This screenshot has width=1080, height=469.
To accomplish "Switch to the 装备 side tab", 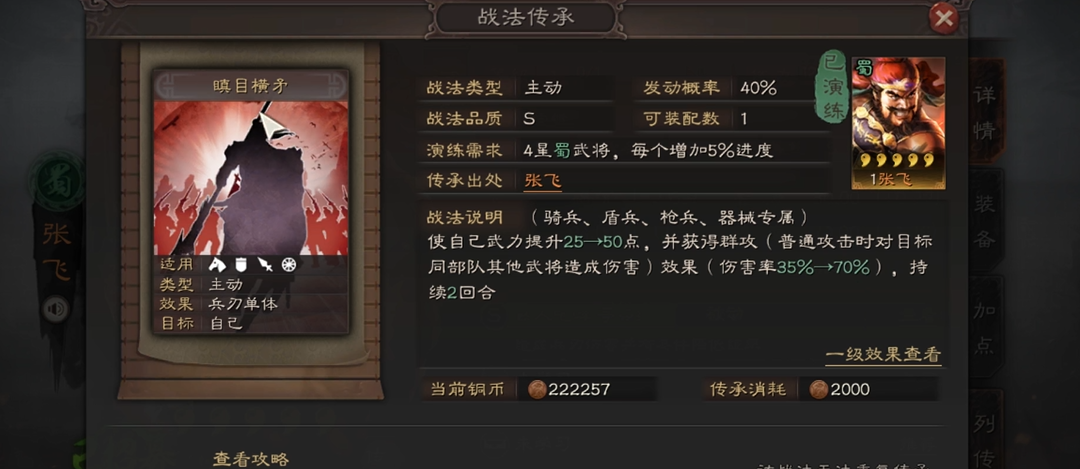I will (x=986, y=220).
